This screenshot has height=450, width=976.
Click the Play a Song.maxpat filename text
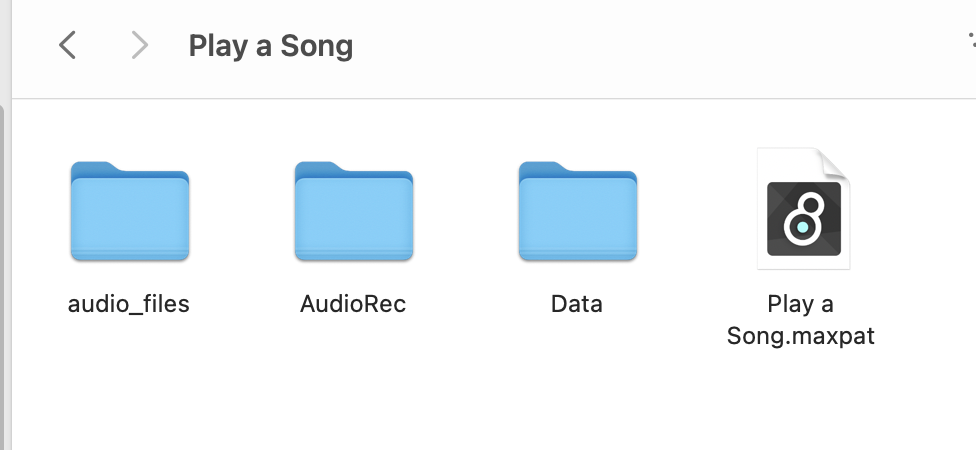(800, 320)
